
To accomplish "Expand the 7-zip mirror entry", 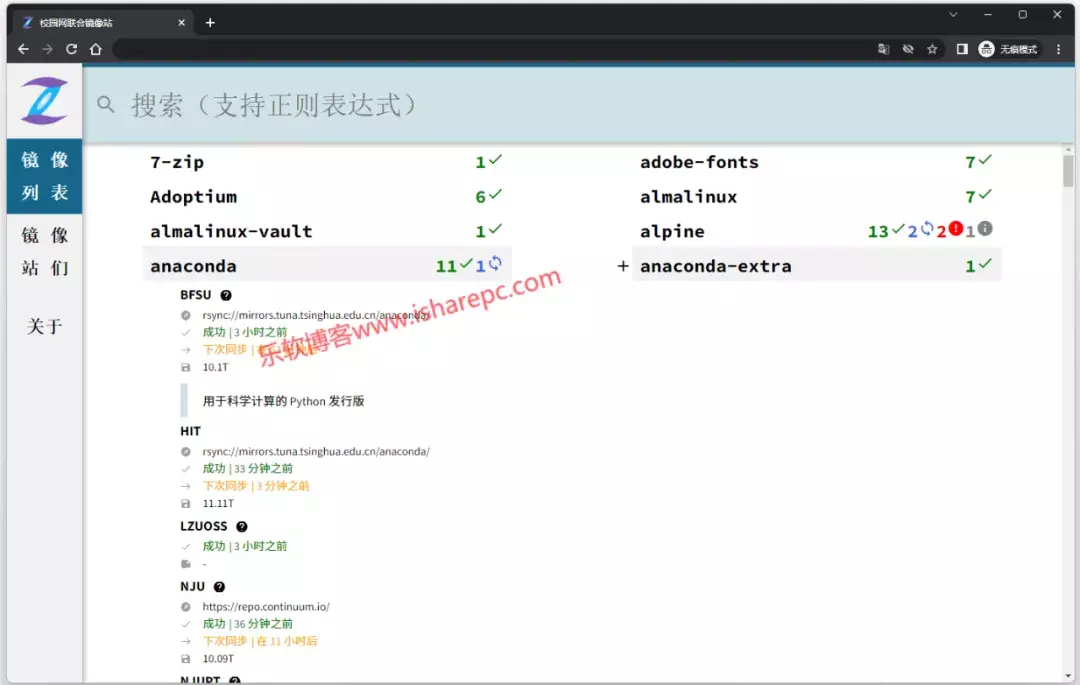I will click(326, 162).
